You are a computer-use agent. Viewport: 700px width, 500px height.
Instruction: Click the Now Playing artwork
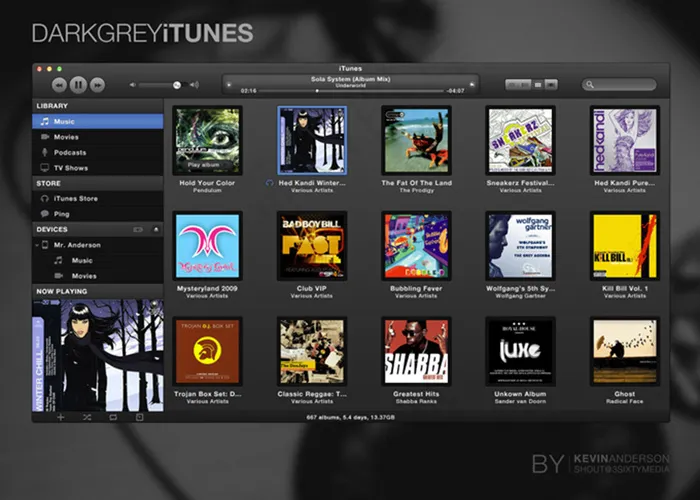[98, 355]
